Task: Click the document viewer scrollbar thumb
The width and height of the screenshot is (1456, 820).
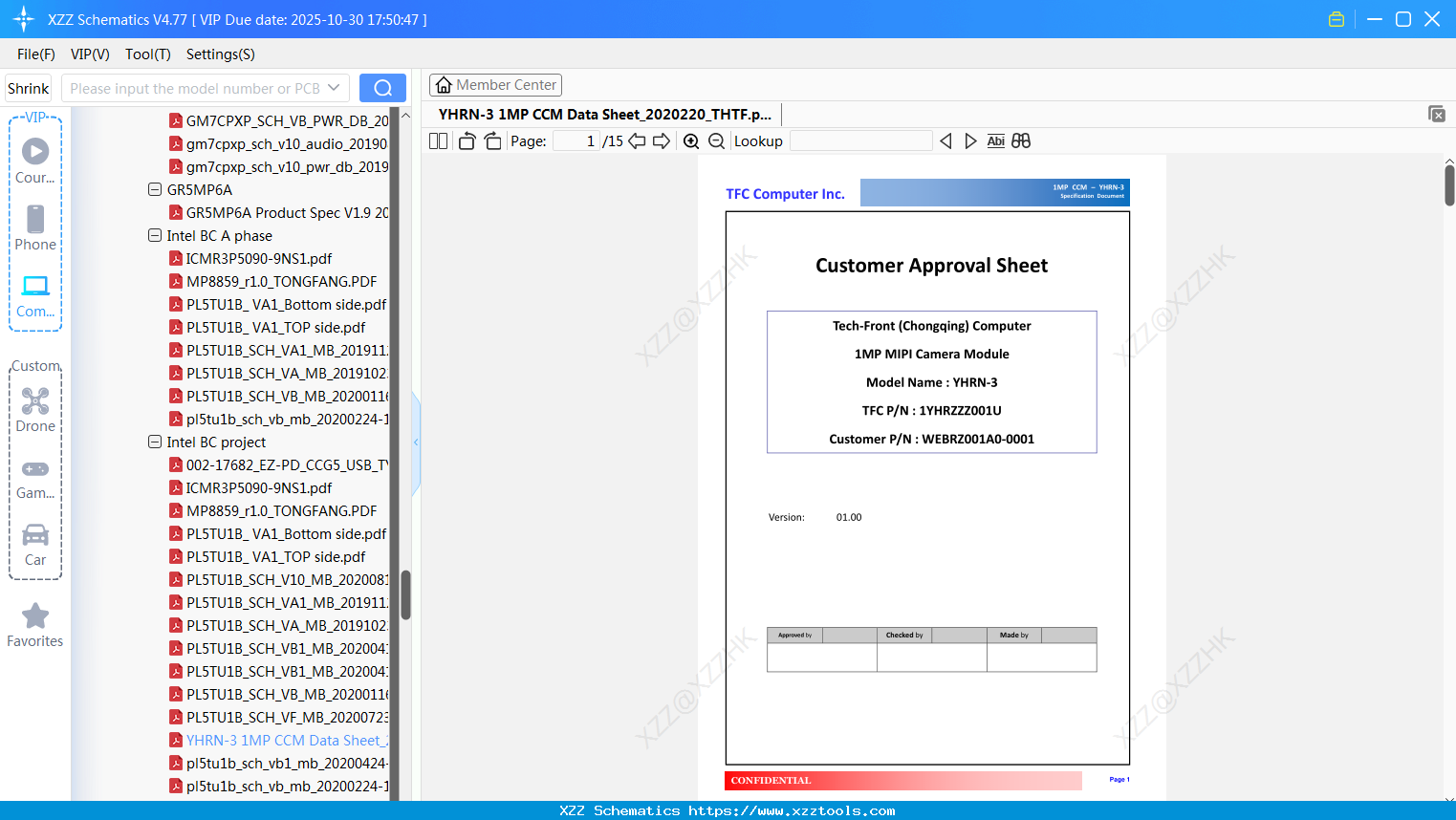Action: click(1449, 185)
